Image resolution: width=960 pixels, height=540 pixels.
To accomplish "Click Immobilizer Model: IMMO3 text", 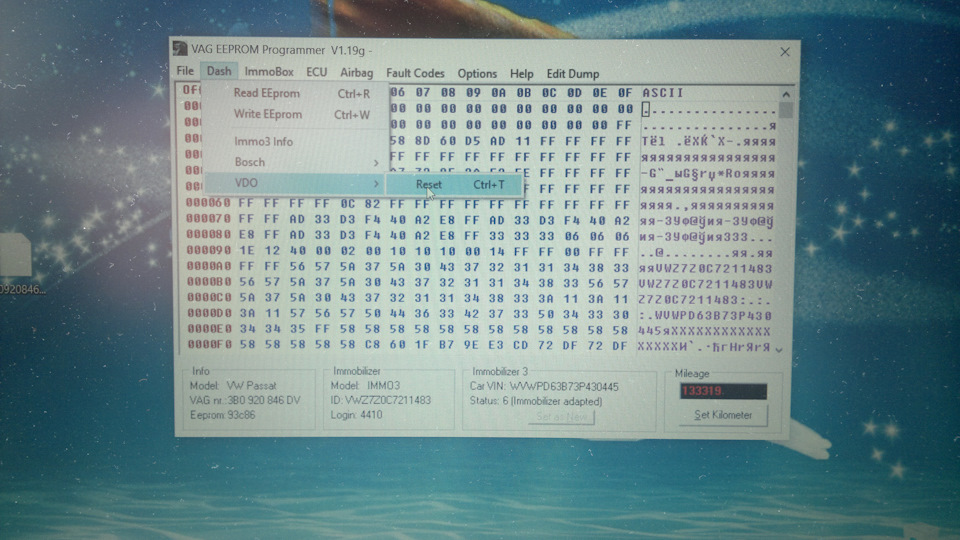I will [365, 386].
